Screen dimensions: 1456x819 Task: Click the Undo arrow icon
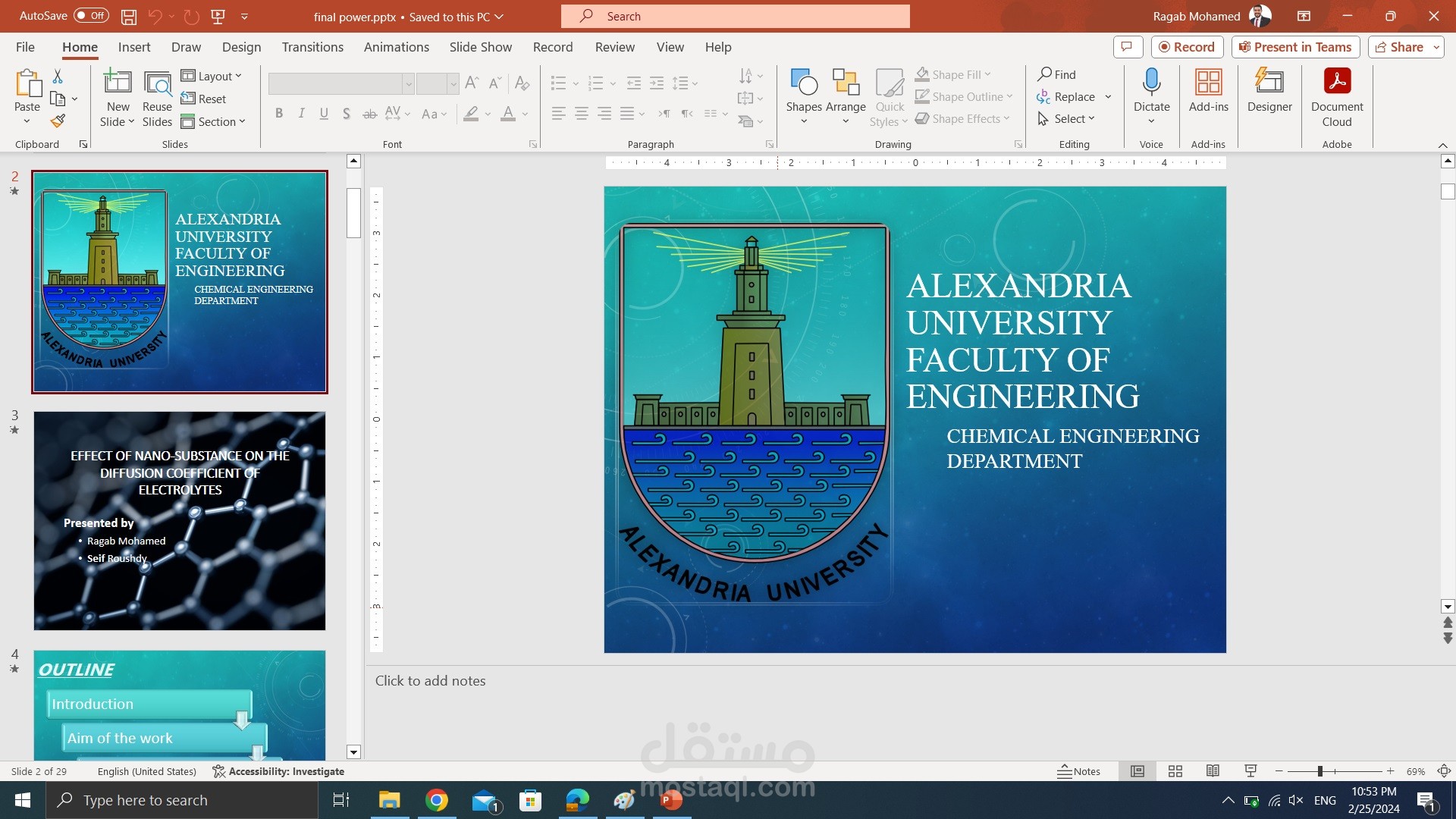(x=155, y=16)
